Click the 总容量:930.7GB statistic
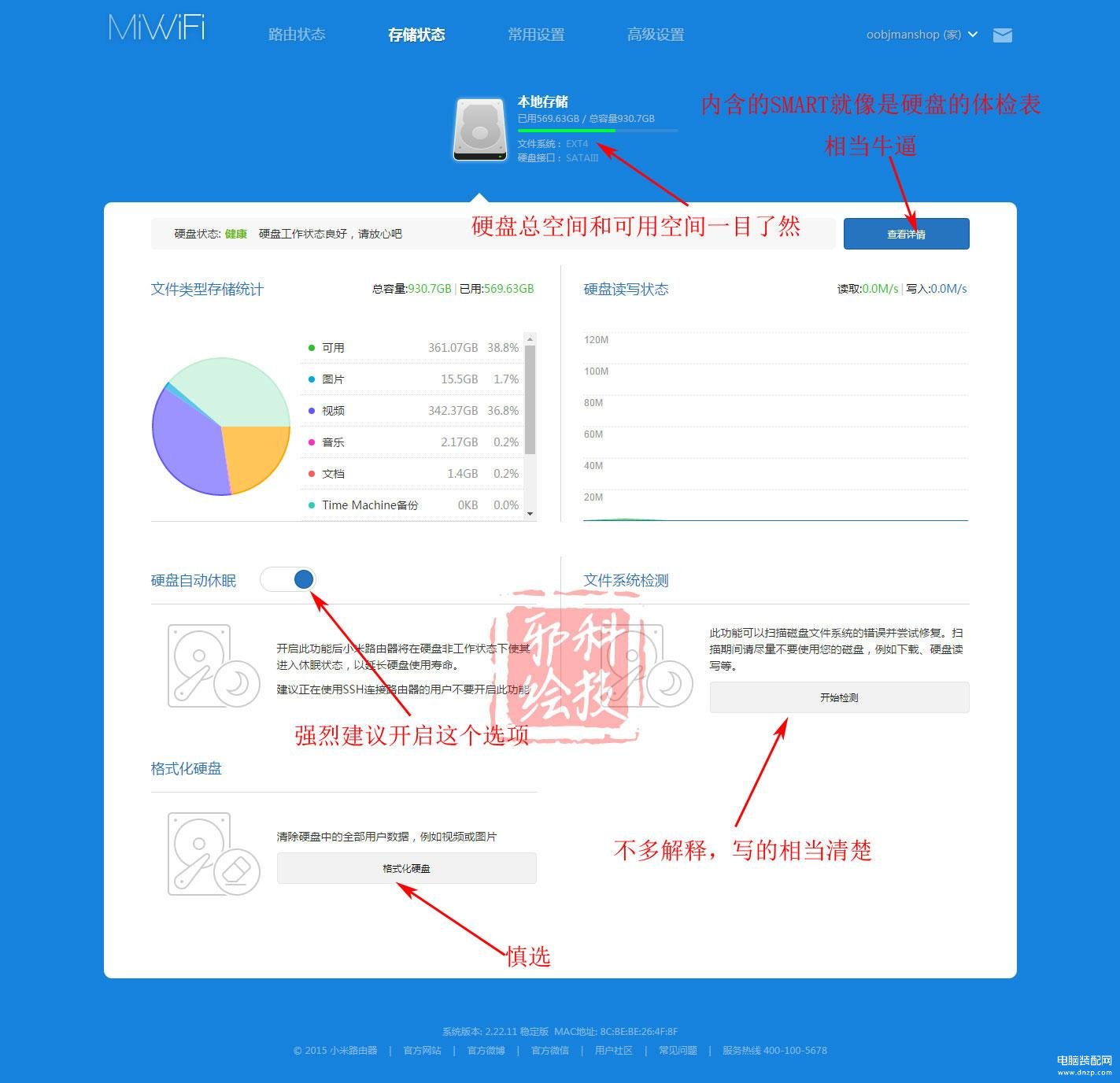This screenshot has height=1083, width=1120. tap(412, 289)
